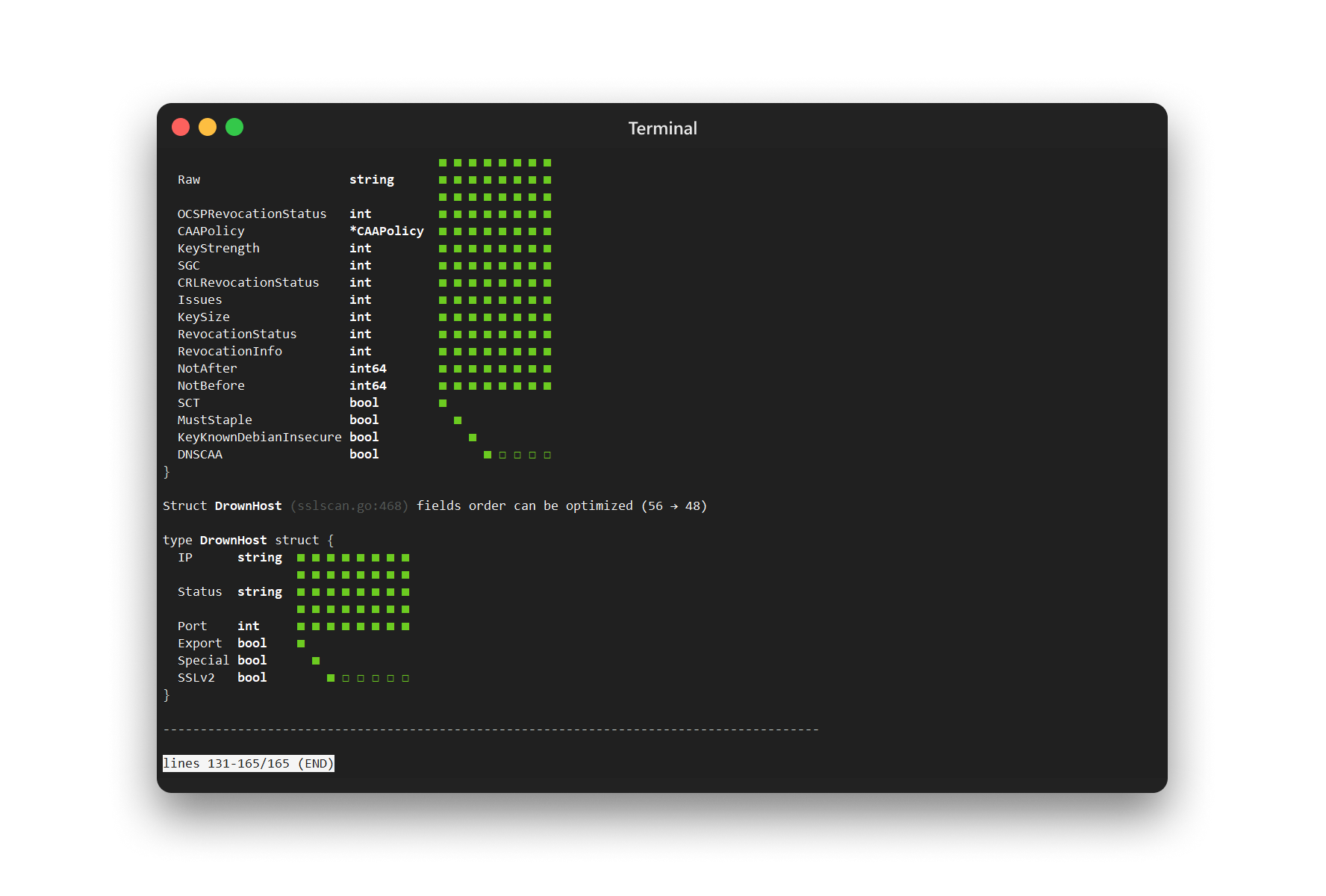Select the KeyStrength field name
Screen dimensions: 1326x896
pyautogui.click(x=219, y=249)
